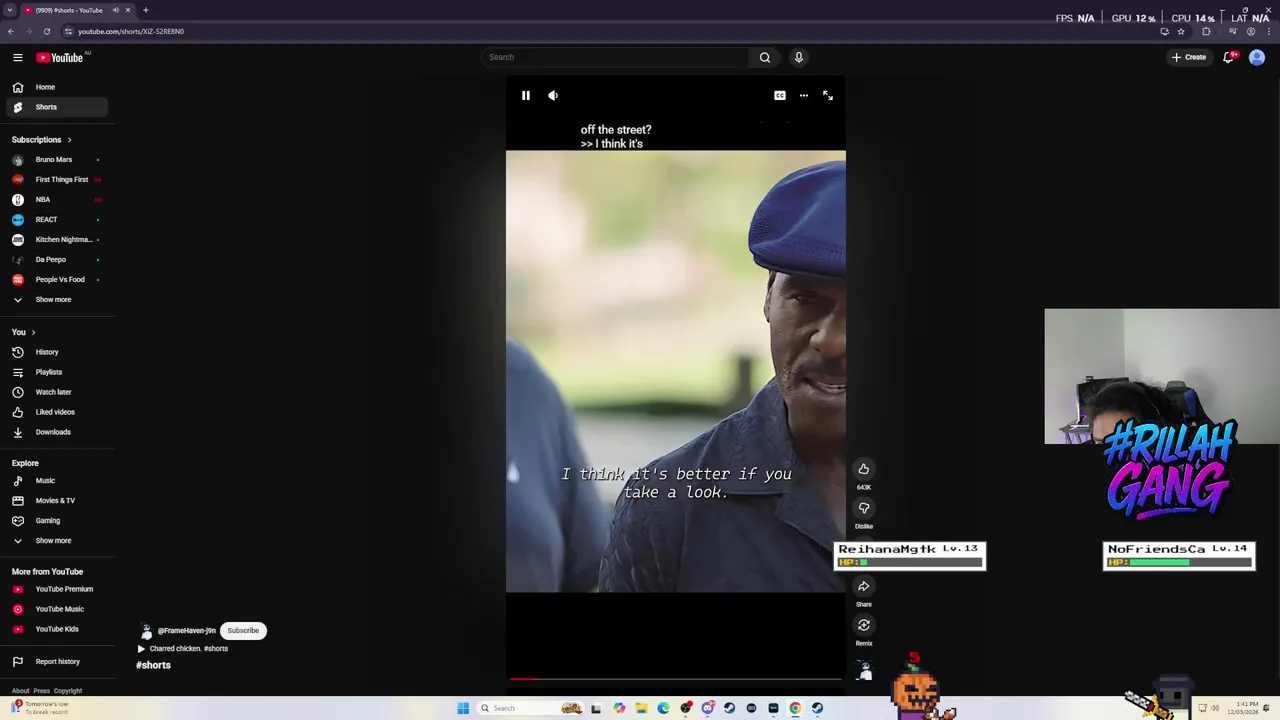
Task: Open First Things First subscription
Action: (58, 180)
